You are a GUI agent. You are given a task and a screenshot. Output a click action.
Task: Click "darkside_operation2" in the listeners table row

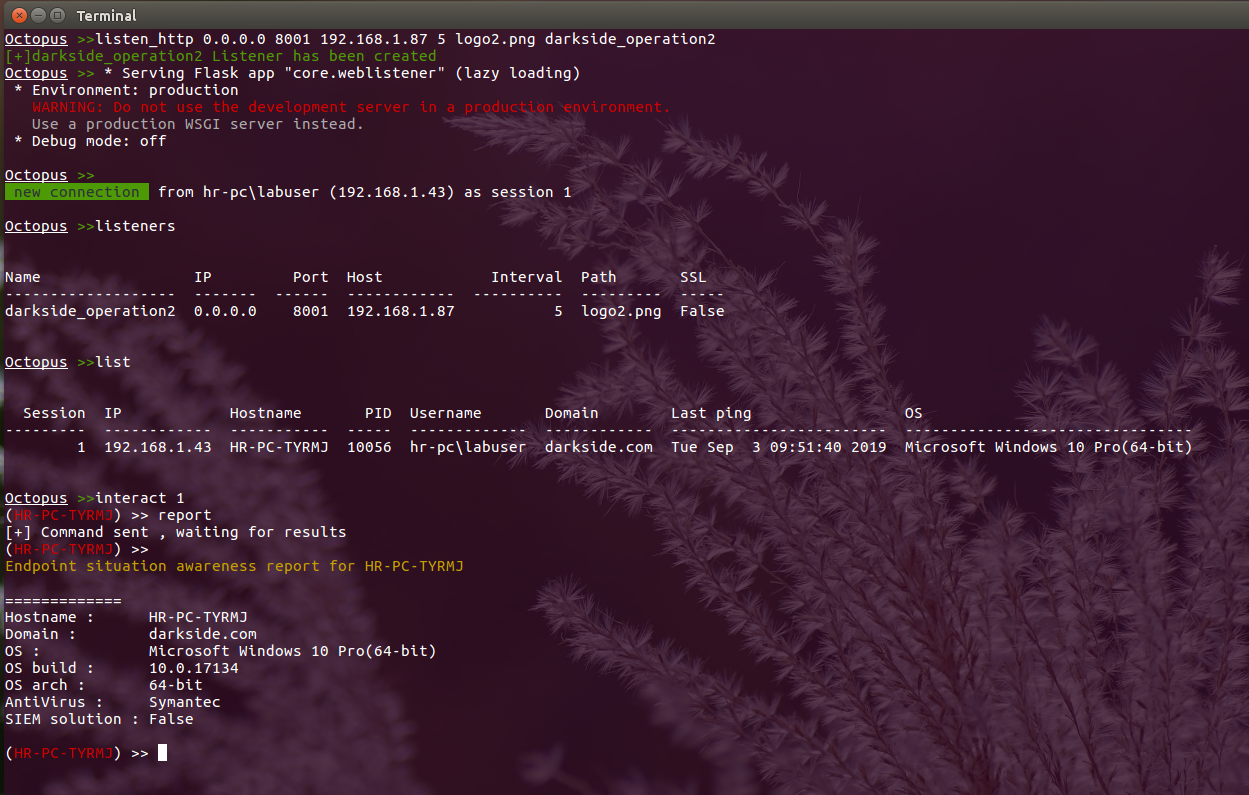tap(90, 311)
